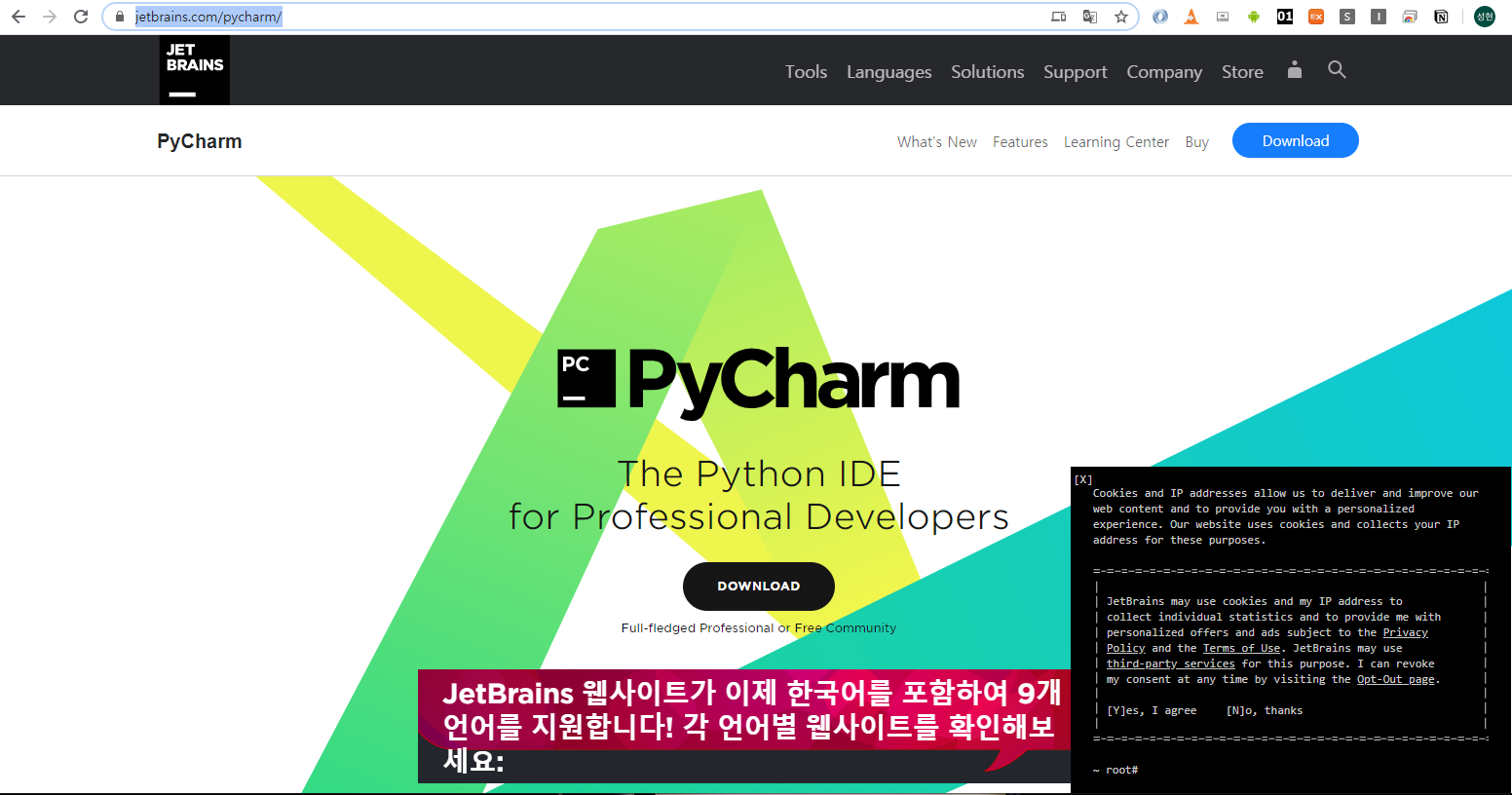Click the PyCharm PC logo in hero
The width and height of the screenshot is (1512, 795).
pyautogui.click(x=586, y=378)
